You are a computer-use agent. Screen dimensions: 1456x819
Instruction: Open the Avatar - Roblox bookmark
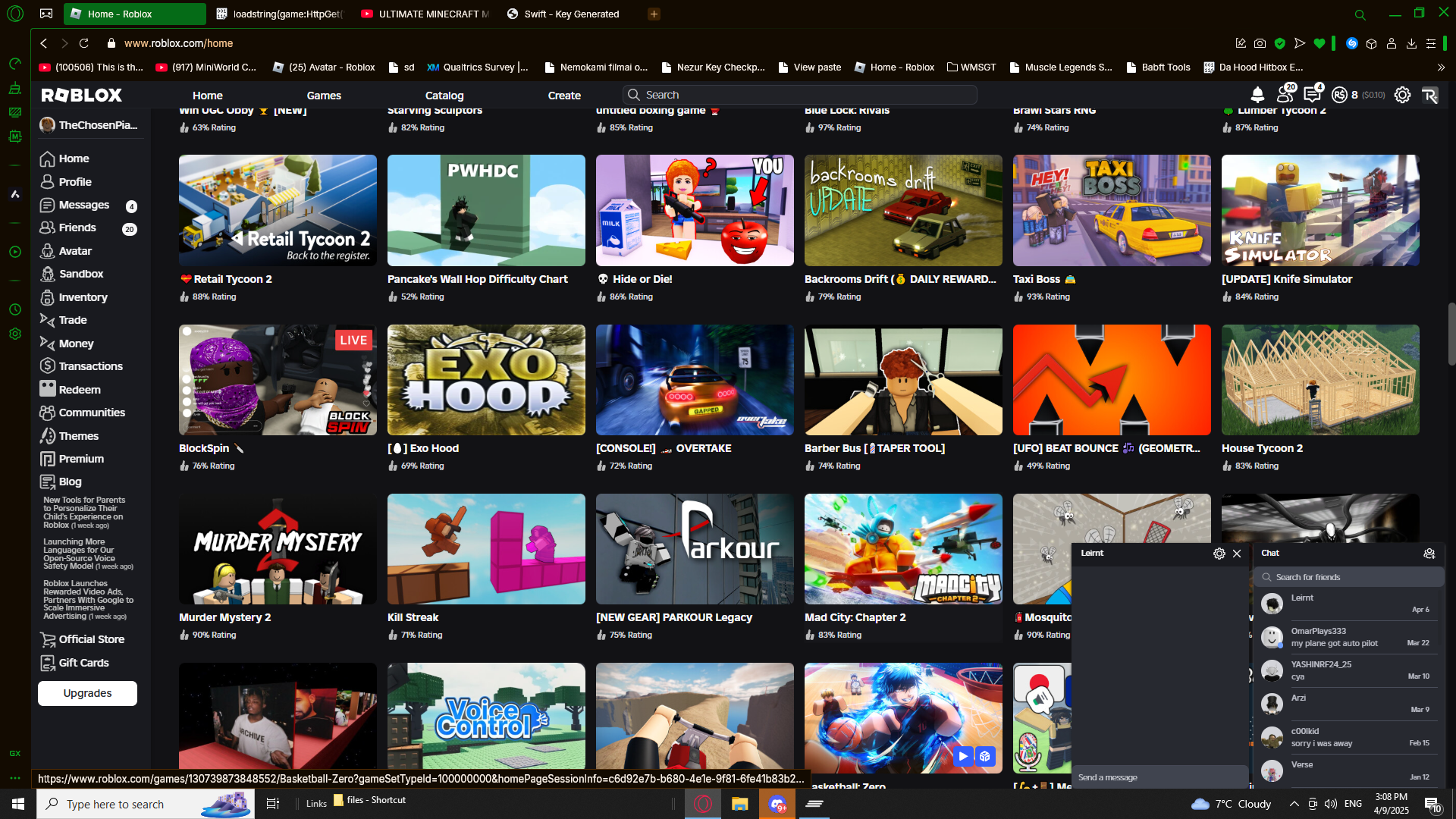[324, 67]
